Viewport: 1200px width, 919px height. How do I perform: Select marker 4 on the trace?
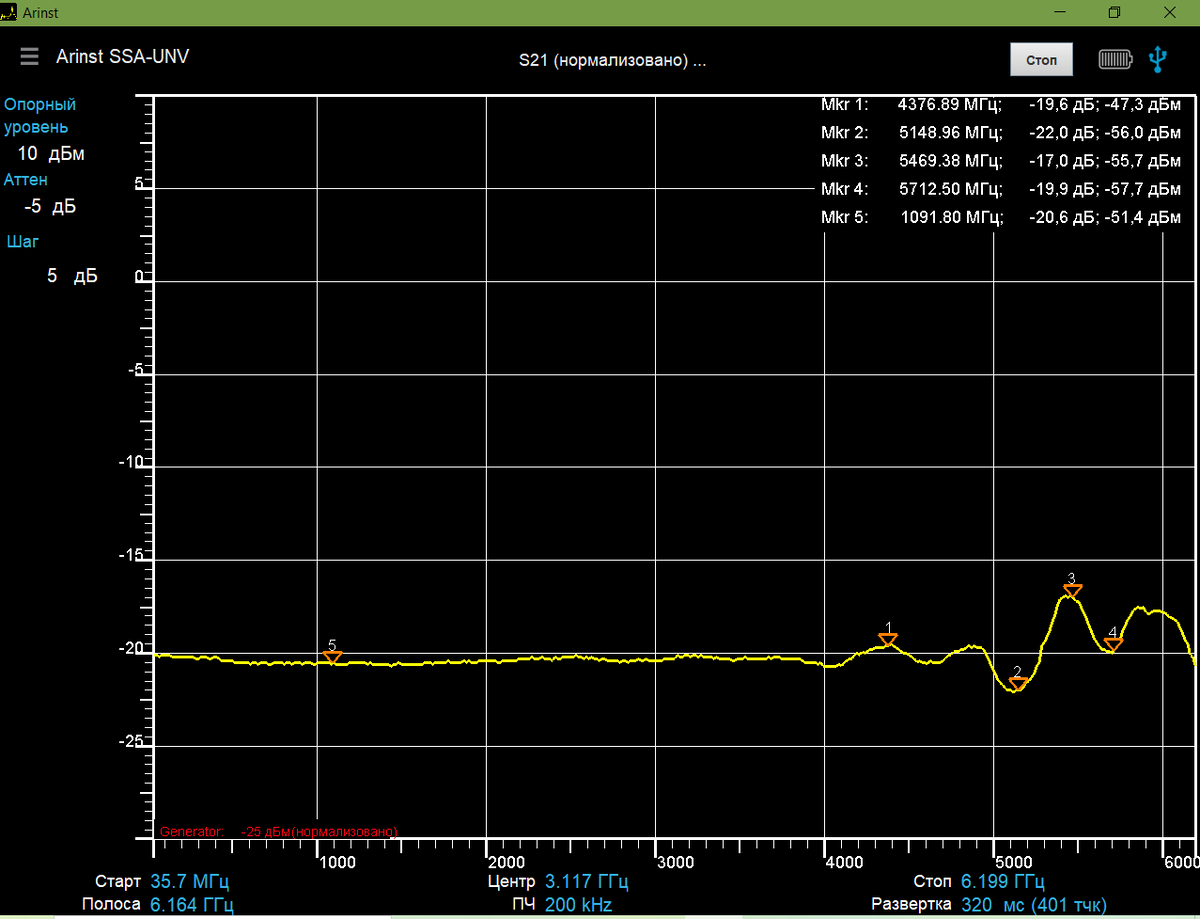[x=1113, y=645]
